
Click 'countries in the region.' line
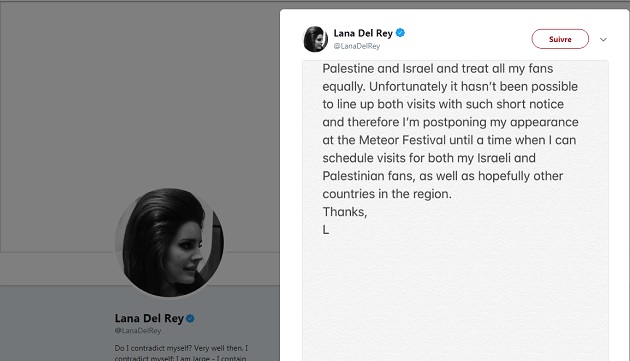click(387, 194)
